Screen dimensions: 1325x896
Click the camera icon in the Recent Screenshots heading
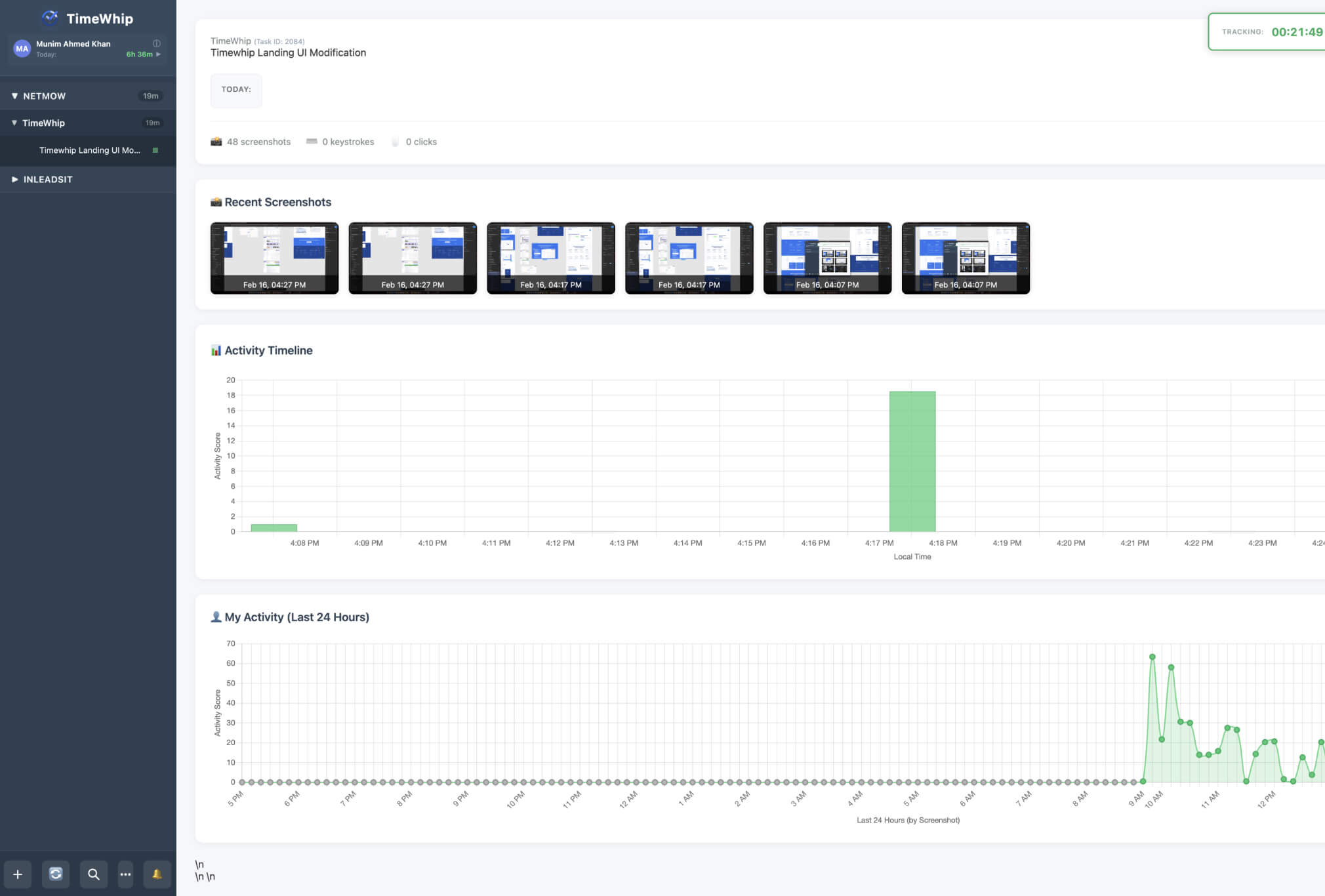tap(216, 202)
